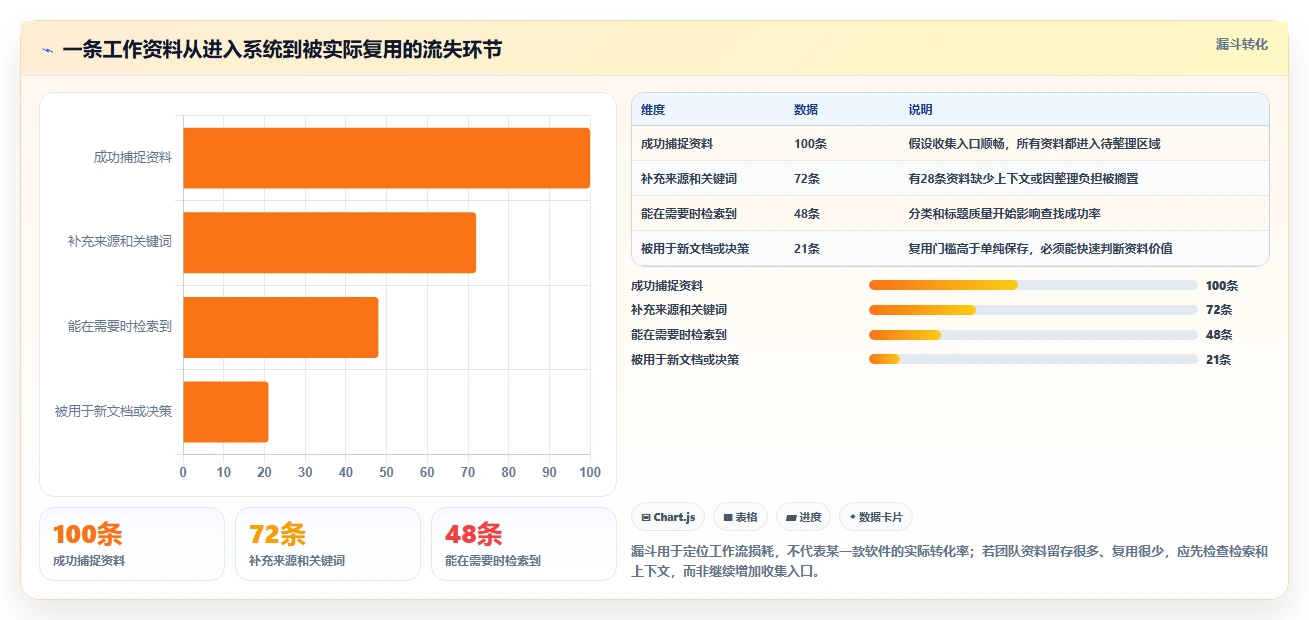This screenshot has width=1309, height=620.
Task: Click the progress list label 被用于新文档或决策
Action: click(685, 360)
